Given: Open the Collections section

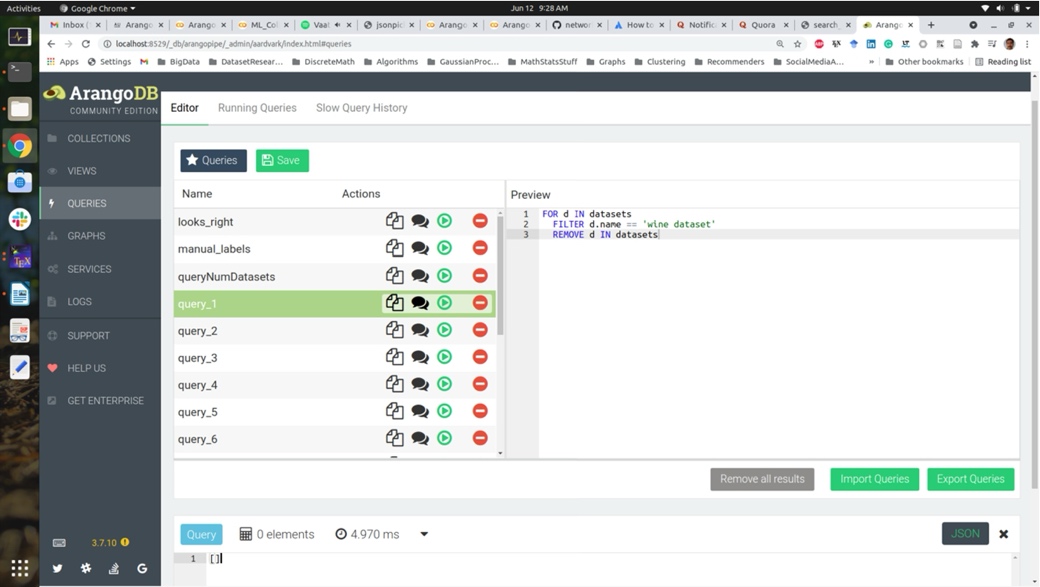Looking at the screenshot, I should pos(99,139).
